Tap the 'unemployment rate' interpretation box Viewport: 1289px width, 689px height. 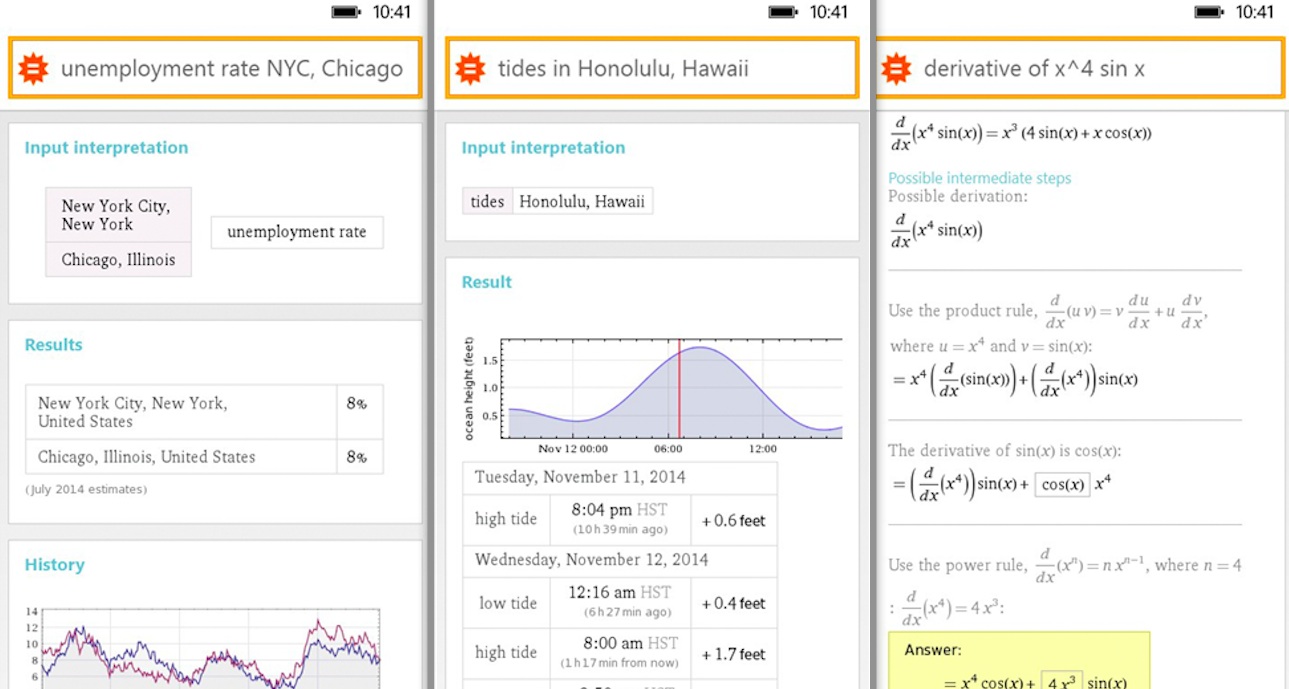coord(297,232)
